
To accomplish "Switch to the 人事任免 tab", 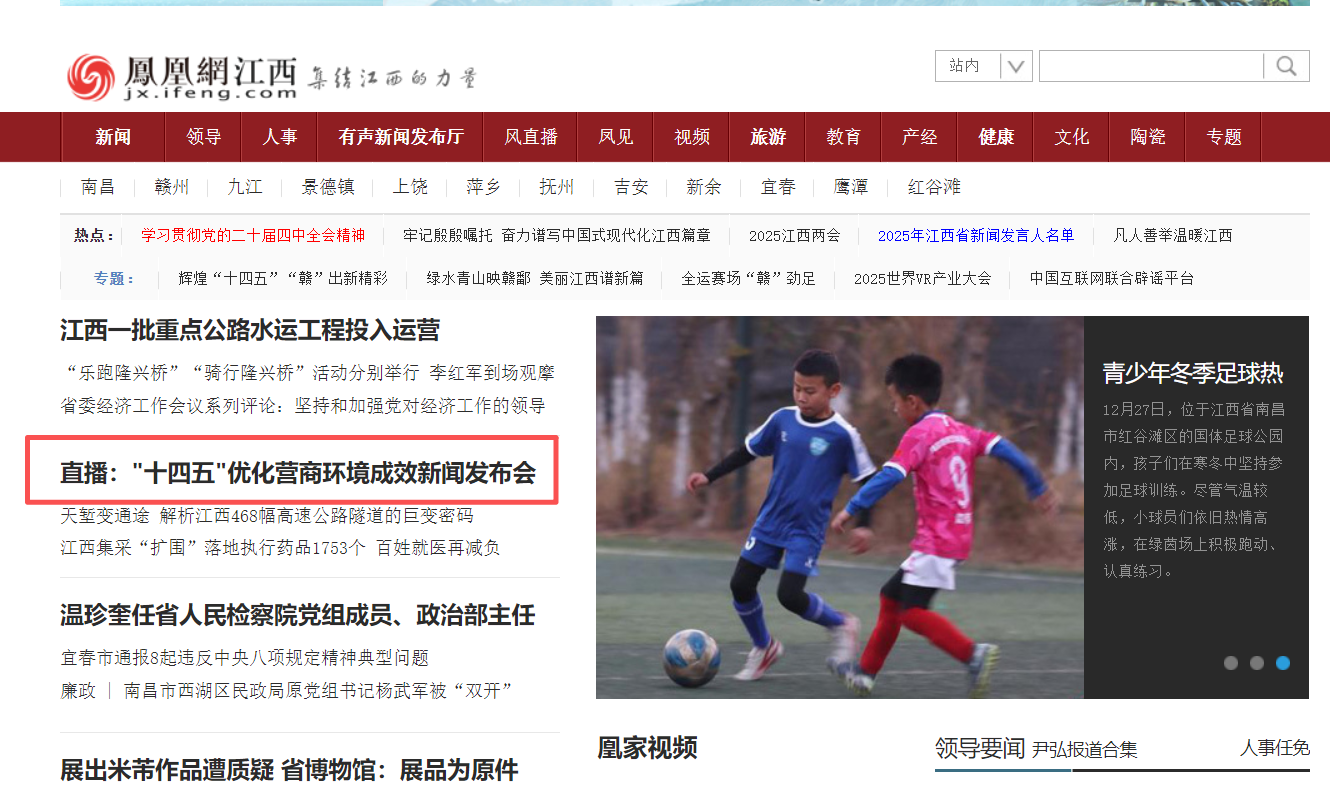I will (x=1275, y=748).
